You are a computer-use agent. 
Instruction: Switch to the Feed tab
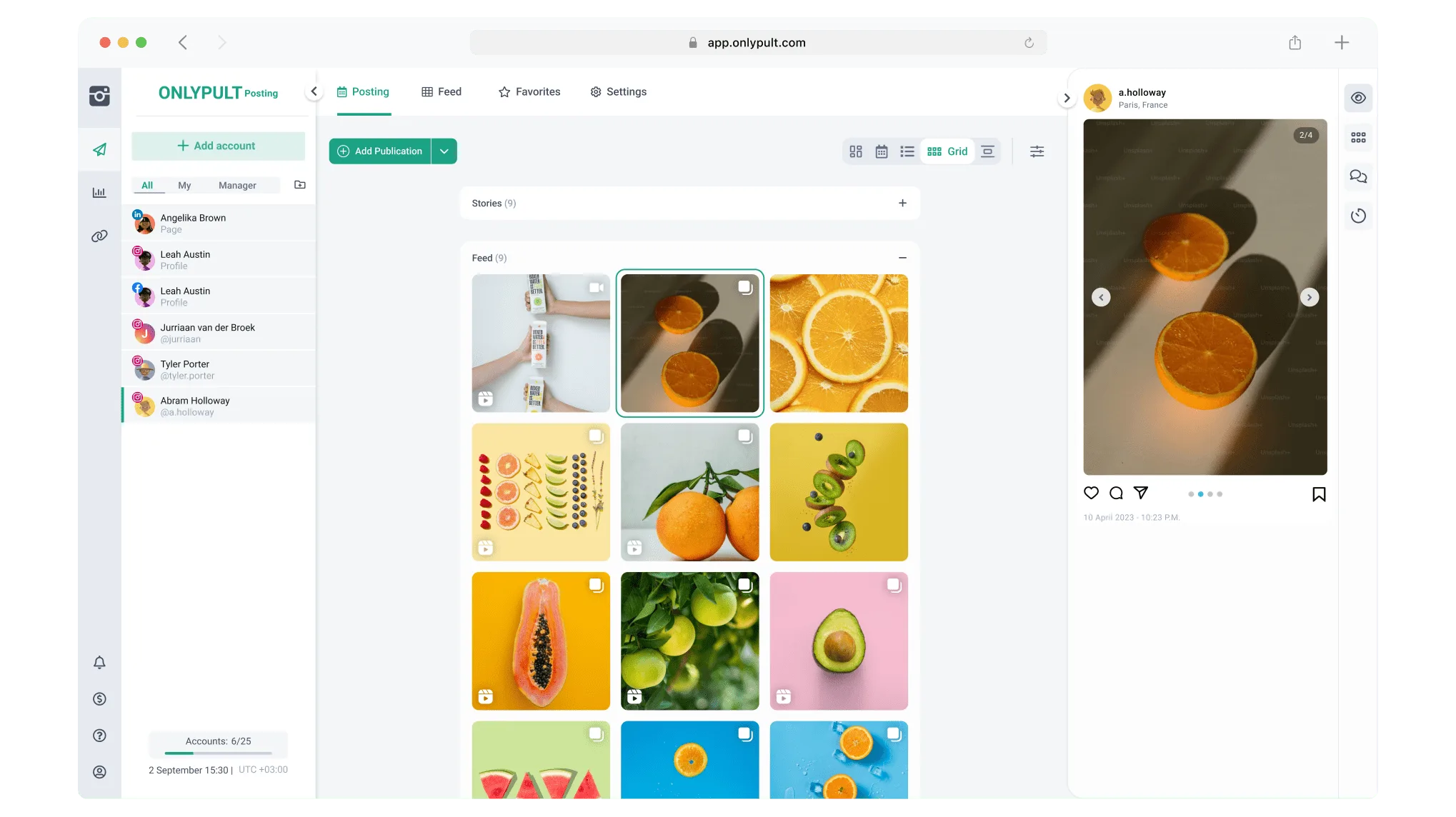[x=442, y=92]
